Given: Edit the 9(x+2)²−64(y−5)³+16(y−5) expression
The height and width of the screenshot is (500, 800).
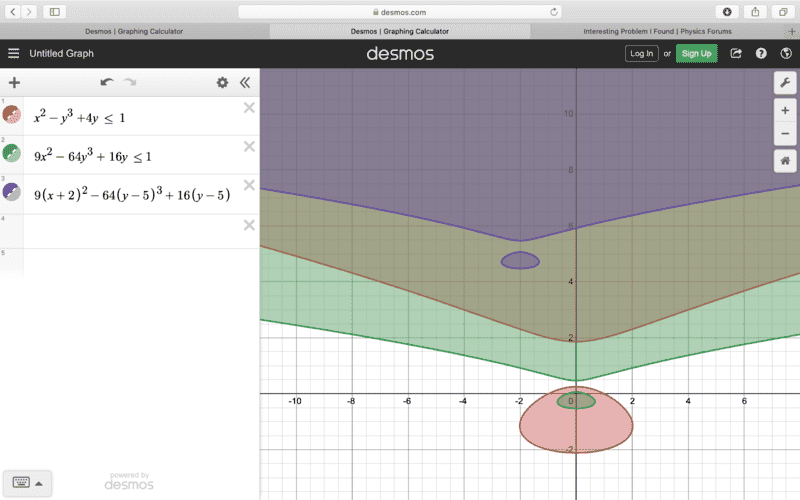Looking at the screenshot, I should (x=132, y=194).
